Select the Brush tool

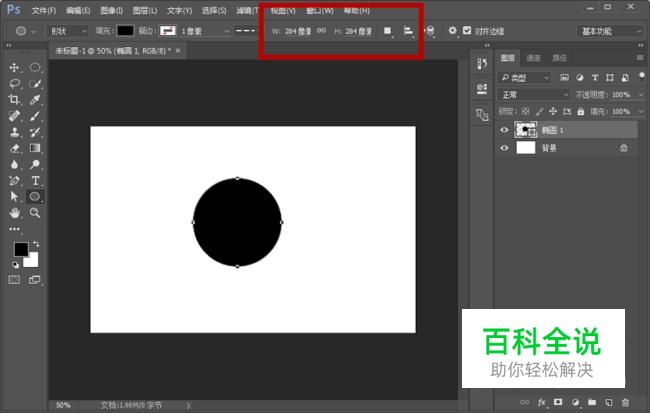[x=35, y=116]
